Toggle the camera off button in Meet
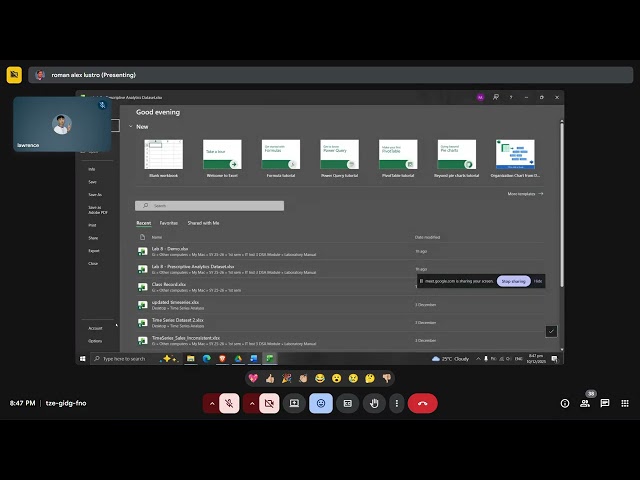 click(268, 403)
